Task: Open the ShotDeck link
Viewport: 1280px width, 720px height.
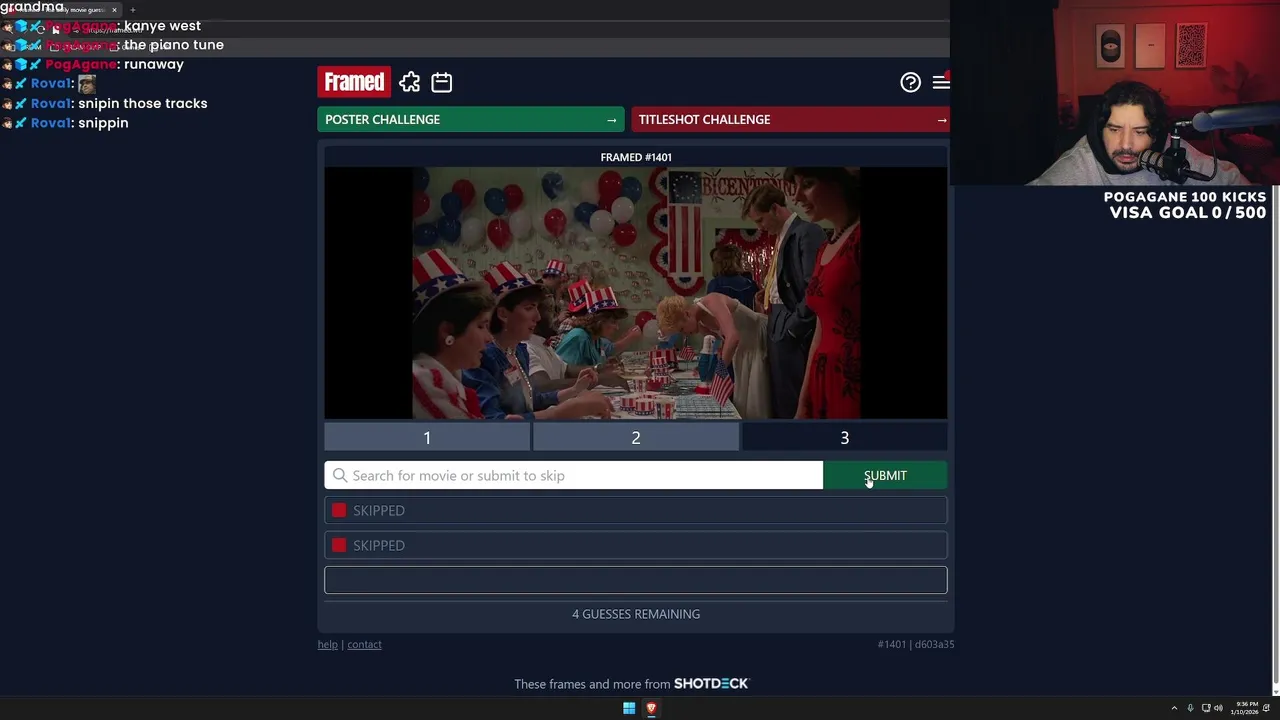Action: click(x=711, y=684)
